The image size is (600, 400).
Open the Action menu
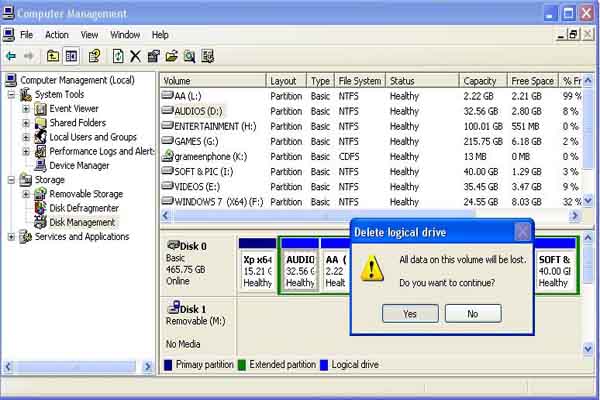[x=57, y=35]
